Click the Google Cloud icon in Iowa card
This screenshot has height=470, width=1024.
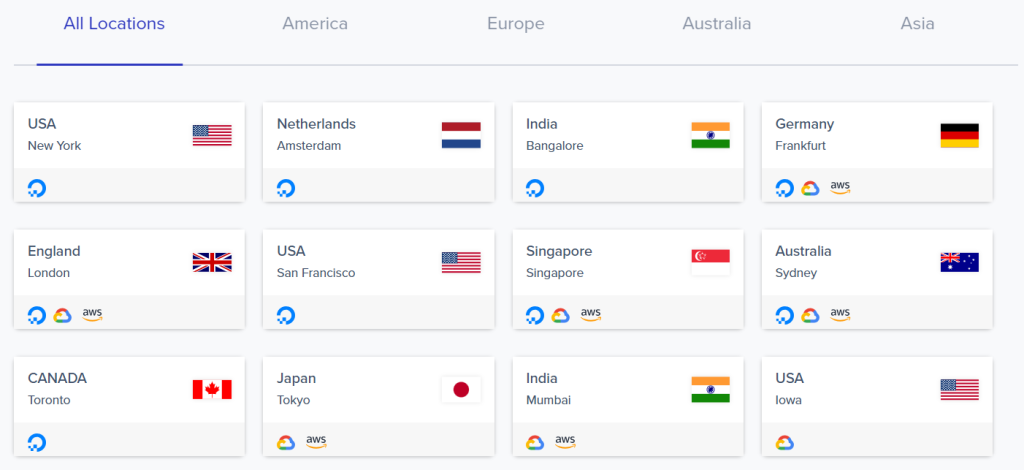click(x=784, y=443)
